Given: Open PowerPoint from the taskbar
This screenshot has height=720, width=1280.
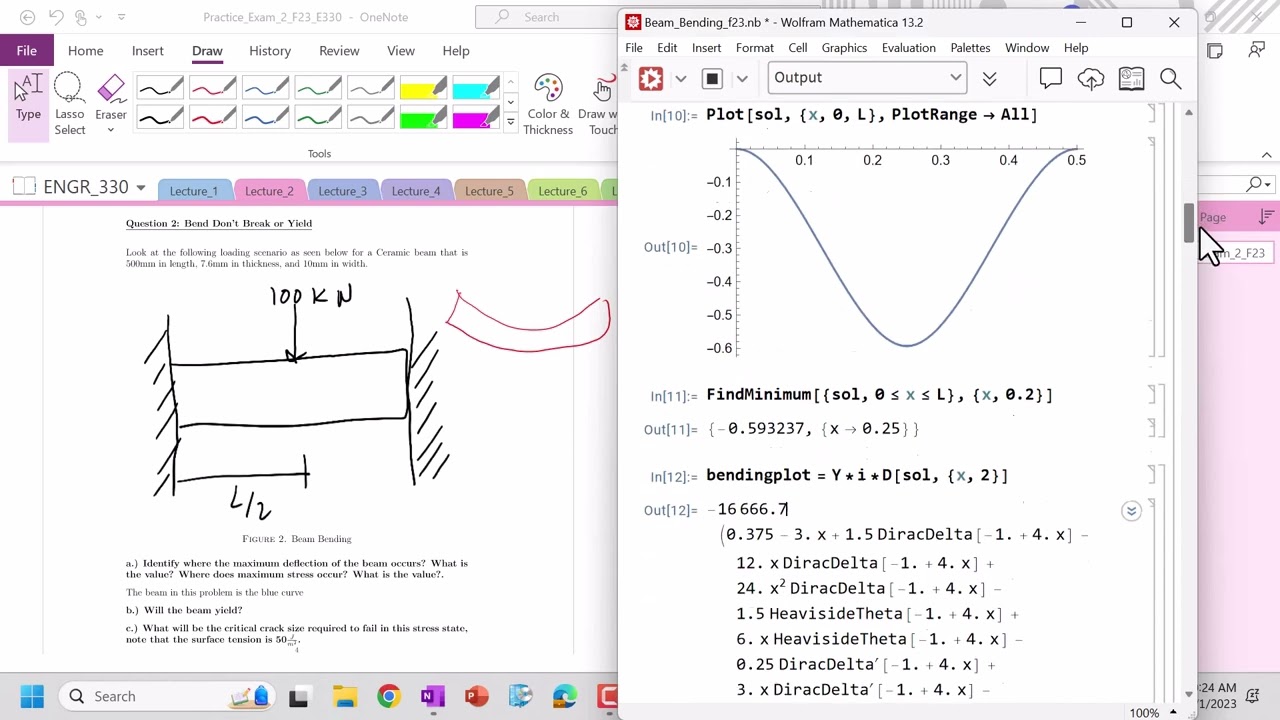Looking at the screenshot, I should (476, 696).
